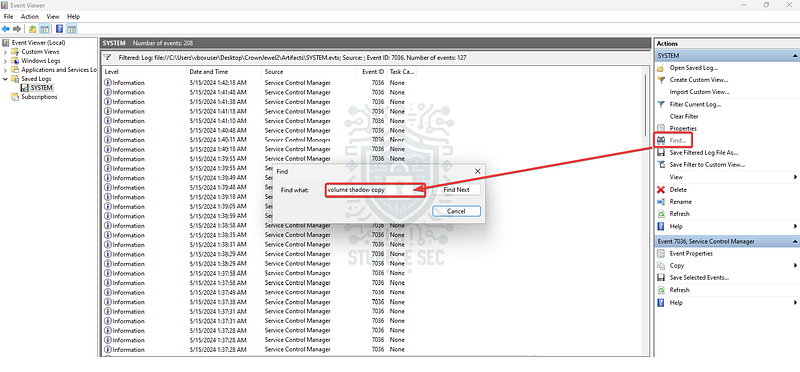800x372 pixels.
Task: Cancel the Find dialog
Action: [456, 211]
